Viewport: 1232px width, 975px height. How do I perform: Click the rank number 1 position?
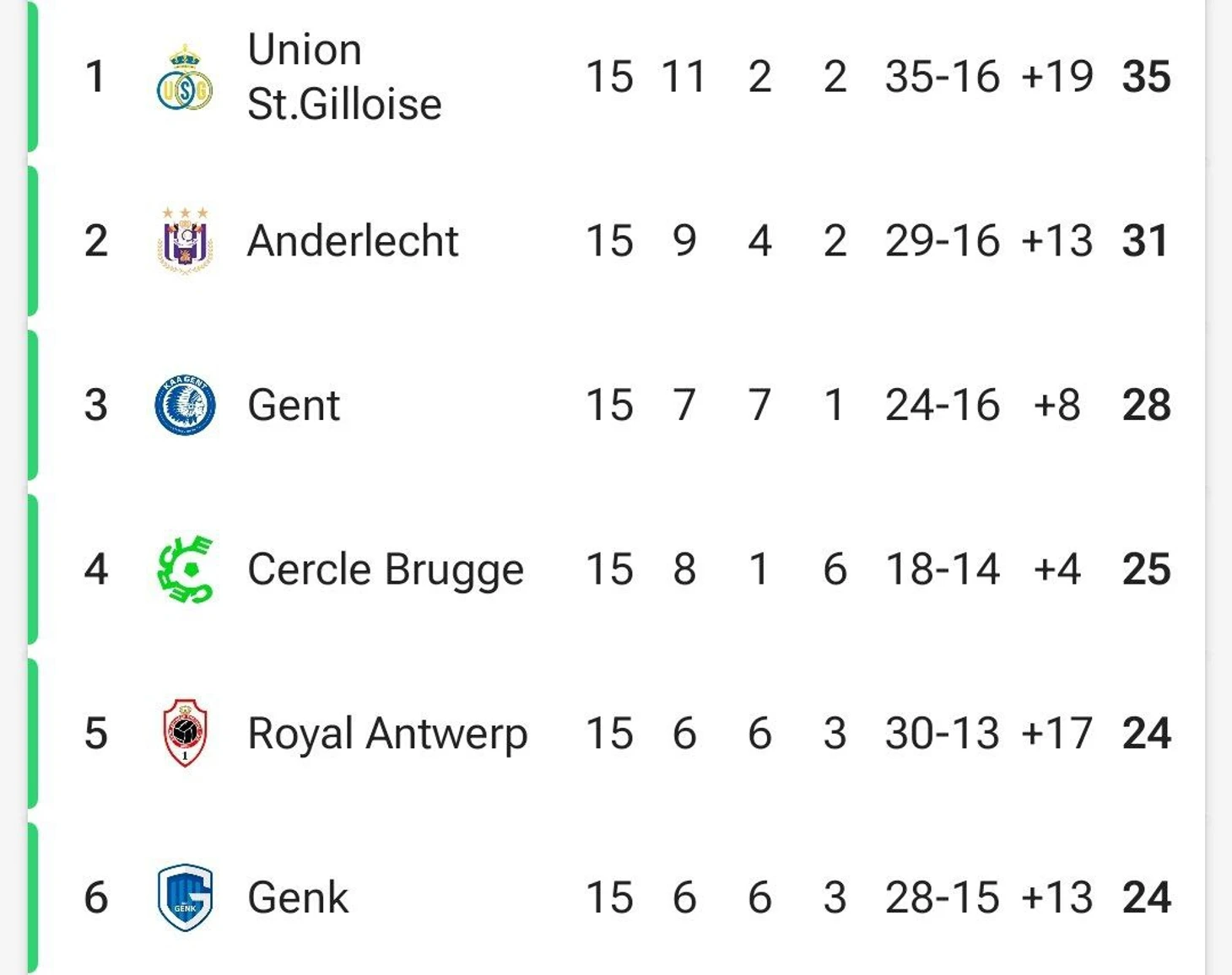tap(95, 77)
